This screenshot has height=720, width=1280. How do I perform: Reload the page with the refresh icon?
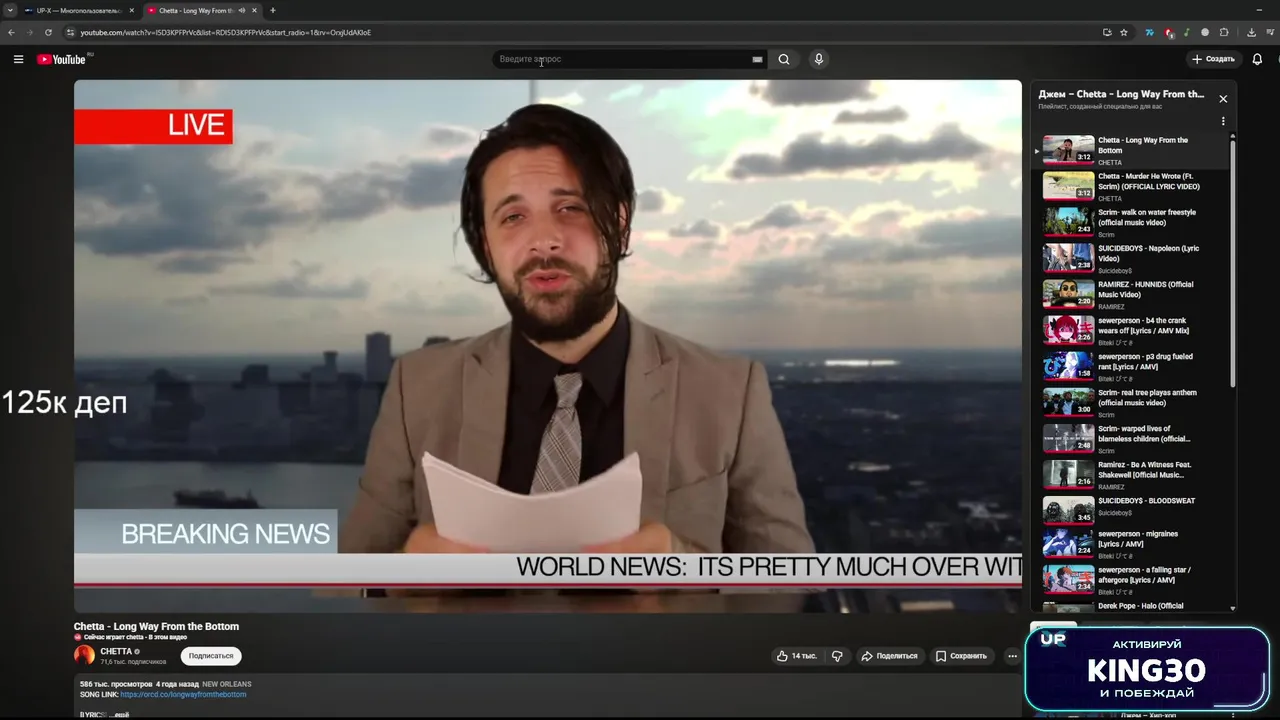coord(48,32)
